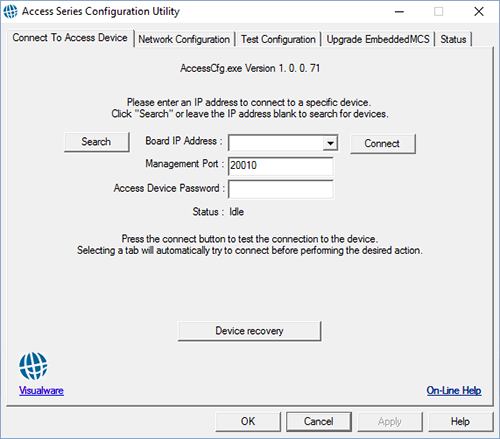Image resolution: width=500 pixels, height=439 pixels.
Task: Open the On-Line Help link
Action: (454, 390)
